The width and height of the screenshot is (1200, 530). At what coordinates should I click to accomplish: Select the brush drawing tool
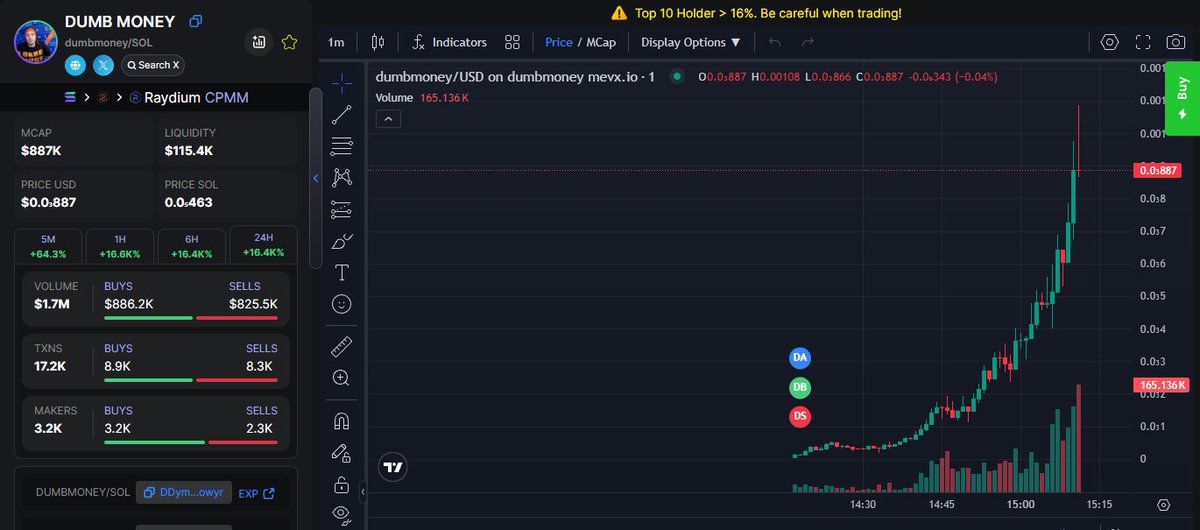click(342, 241)
